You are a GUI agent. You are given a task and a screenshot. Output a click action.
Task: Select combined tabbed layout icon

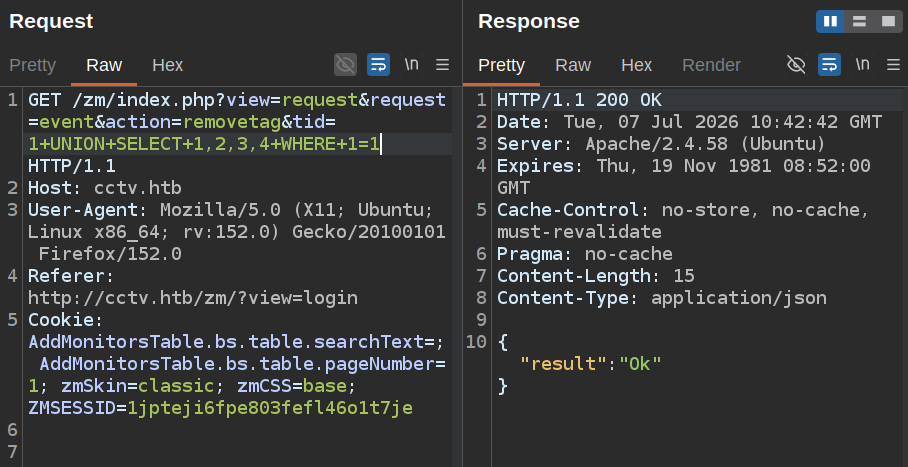[888, 21]
